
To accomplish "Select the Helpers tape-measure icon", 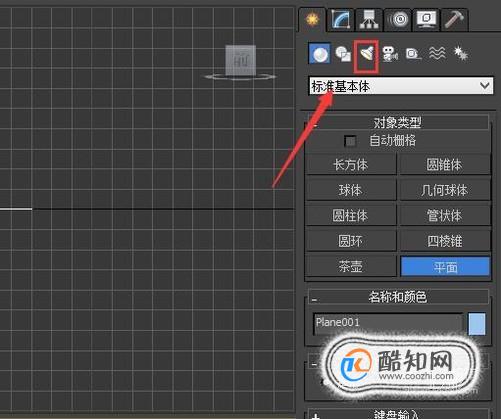I will pos(413,54).
